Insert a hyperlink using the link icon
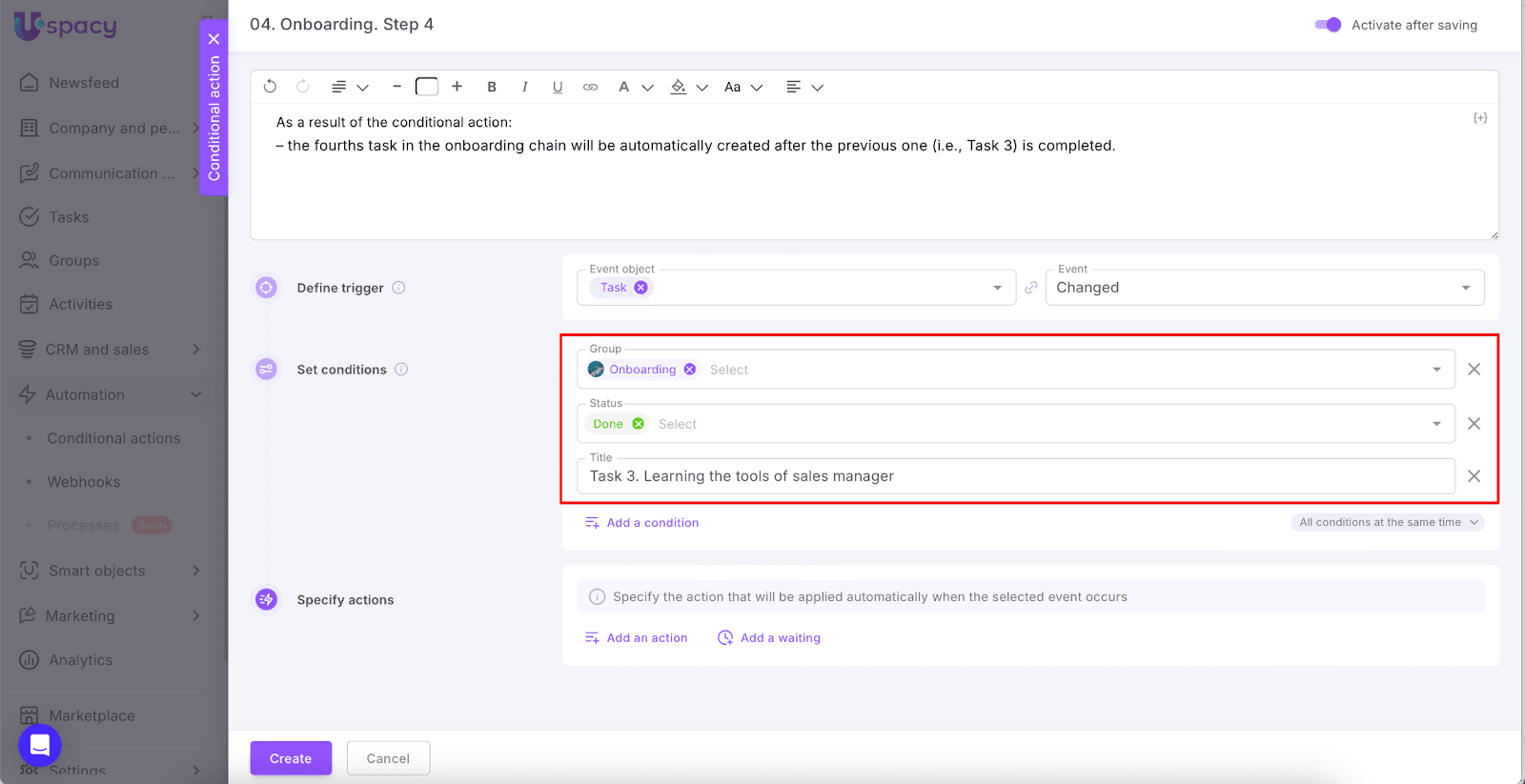This screenshot has height=784, width=1525. (x=591, y=87)
